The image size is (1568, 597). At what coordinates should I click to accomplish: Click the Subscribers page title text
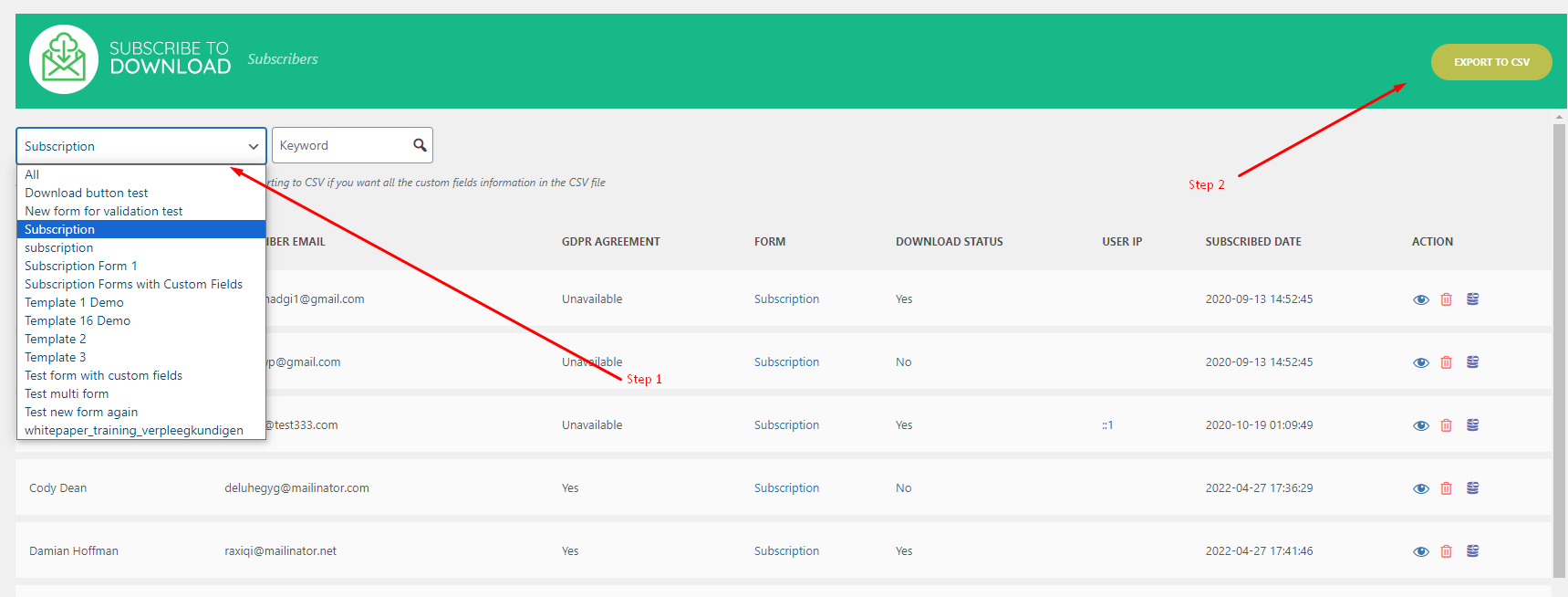pos(283,59)
